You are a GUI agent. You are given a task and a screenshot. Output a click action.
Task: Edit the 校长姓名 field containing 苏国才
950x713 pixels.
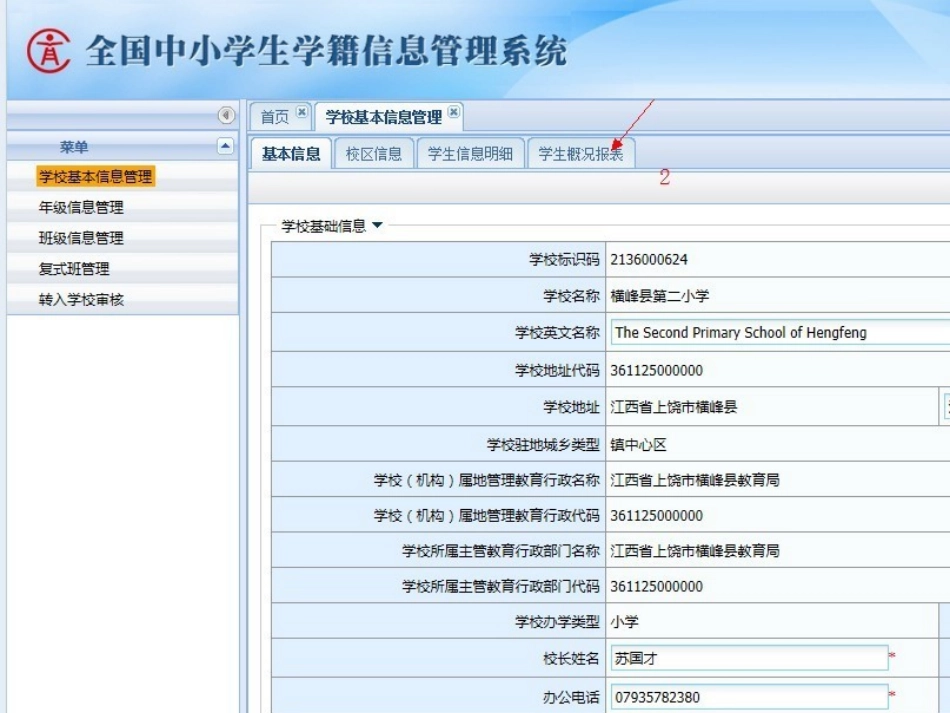(749, 658)
